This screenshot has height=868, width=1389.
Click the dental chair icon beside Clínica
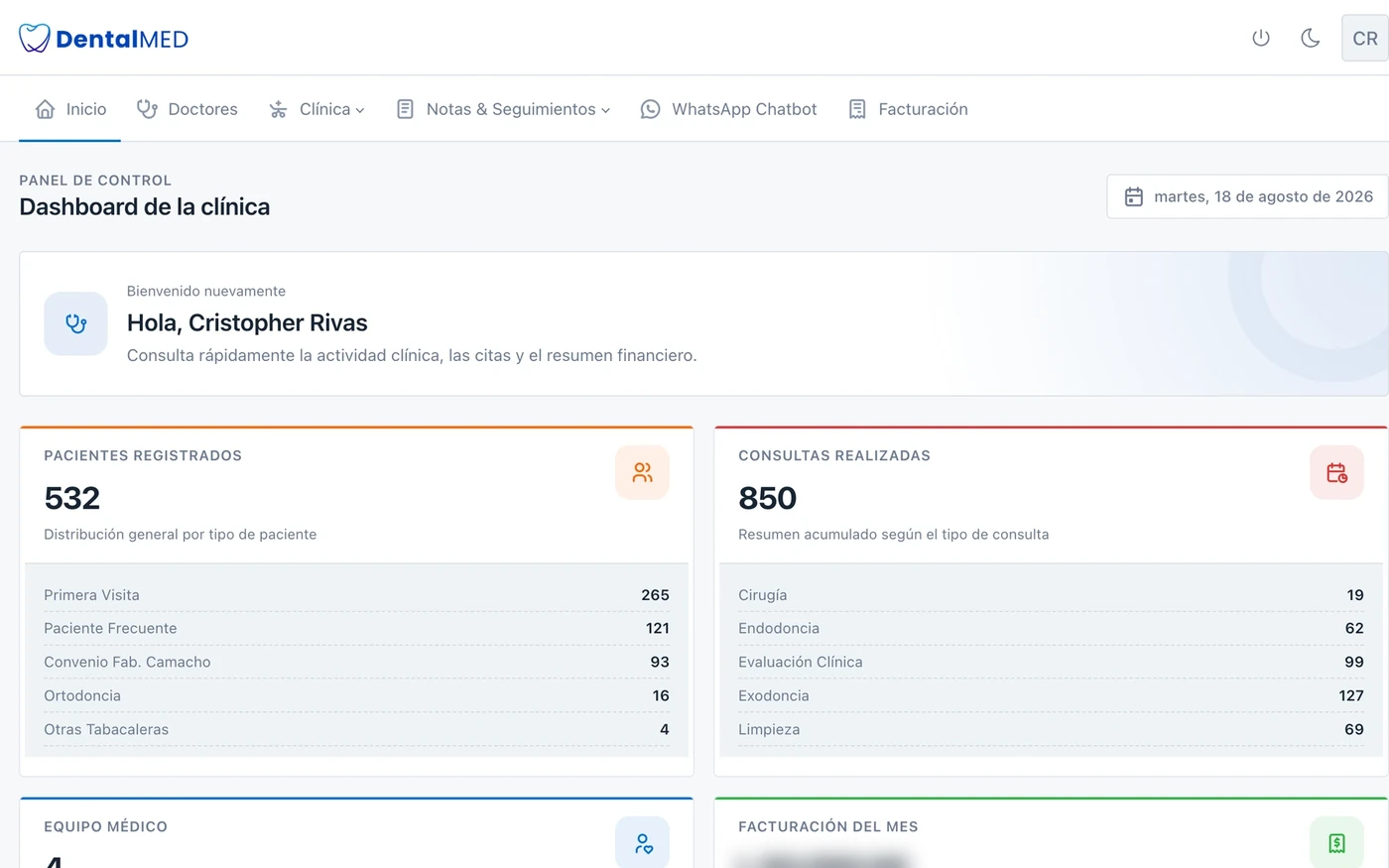278,109
